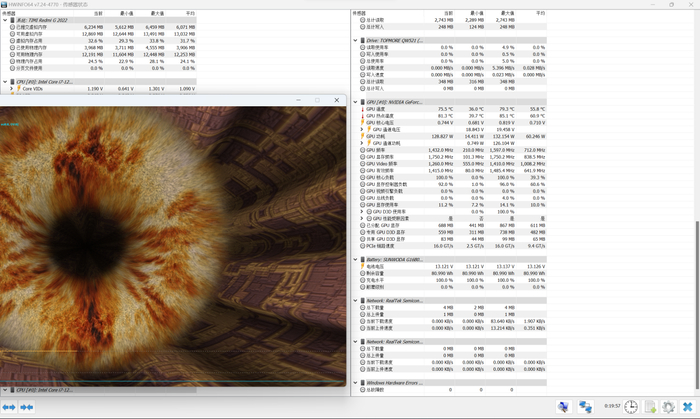Click the GPU power value 128.827 W
The image size is (700, 419).
[442, 136]
